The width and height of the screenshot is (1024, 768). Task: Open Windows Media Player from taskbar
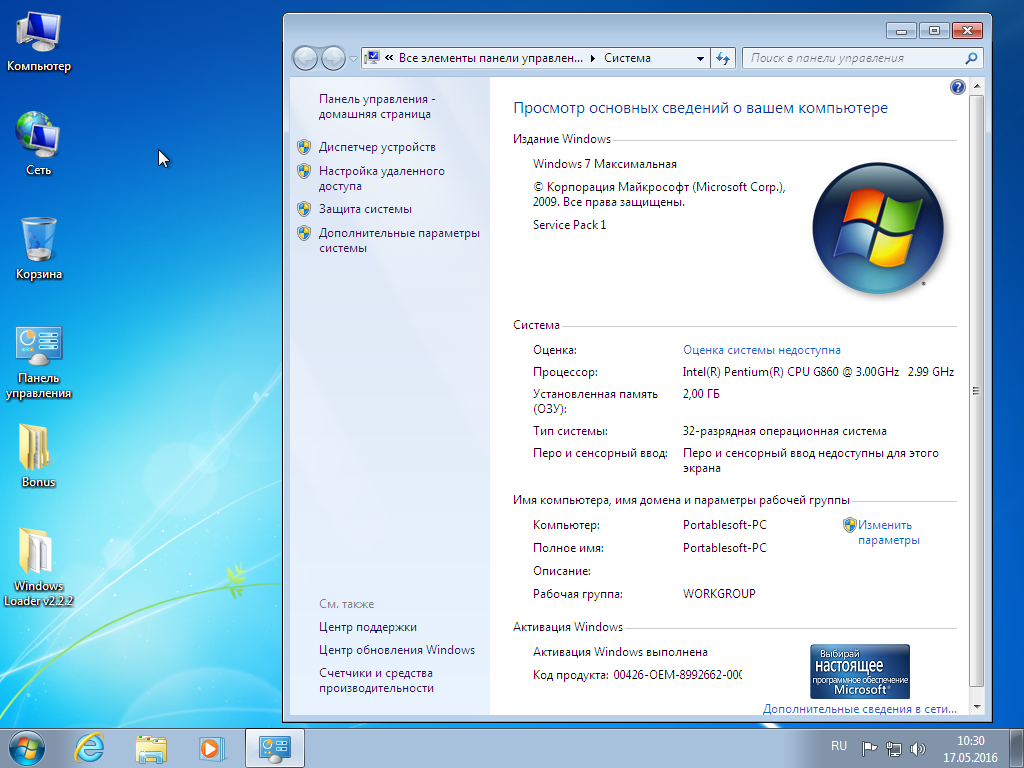coord(211,747)
